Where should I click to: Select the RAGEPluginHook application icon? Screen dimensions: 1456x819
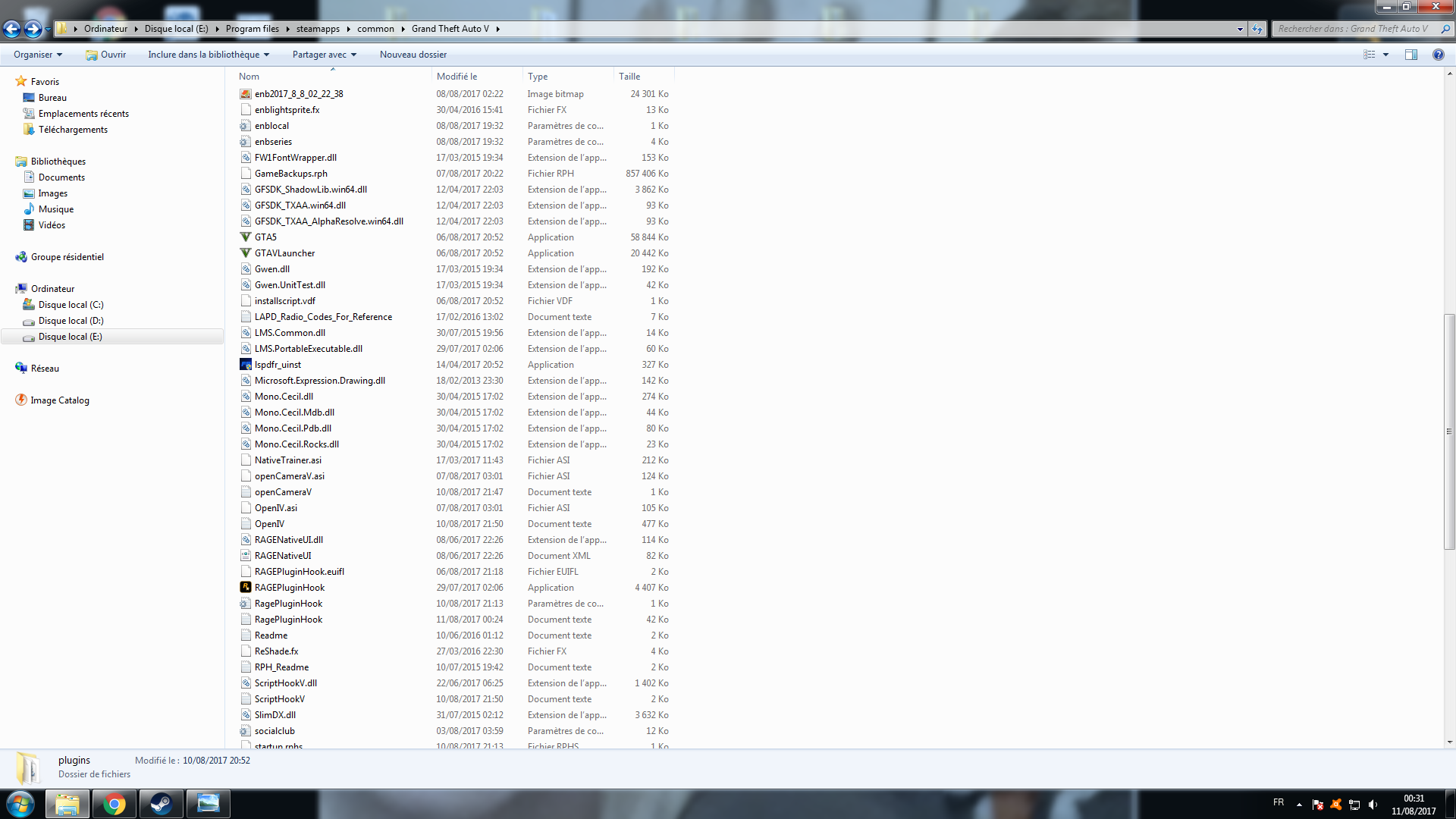(x=246, y=588)
